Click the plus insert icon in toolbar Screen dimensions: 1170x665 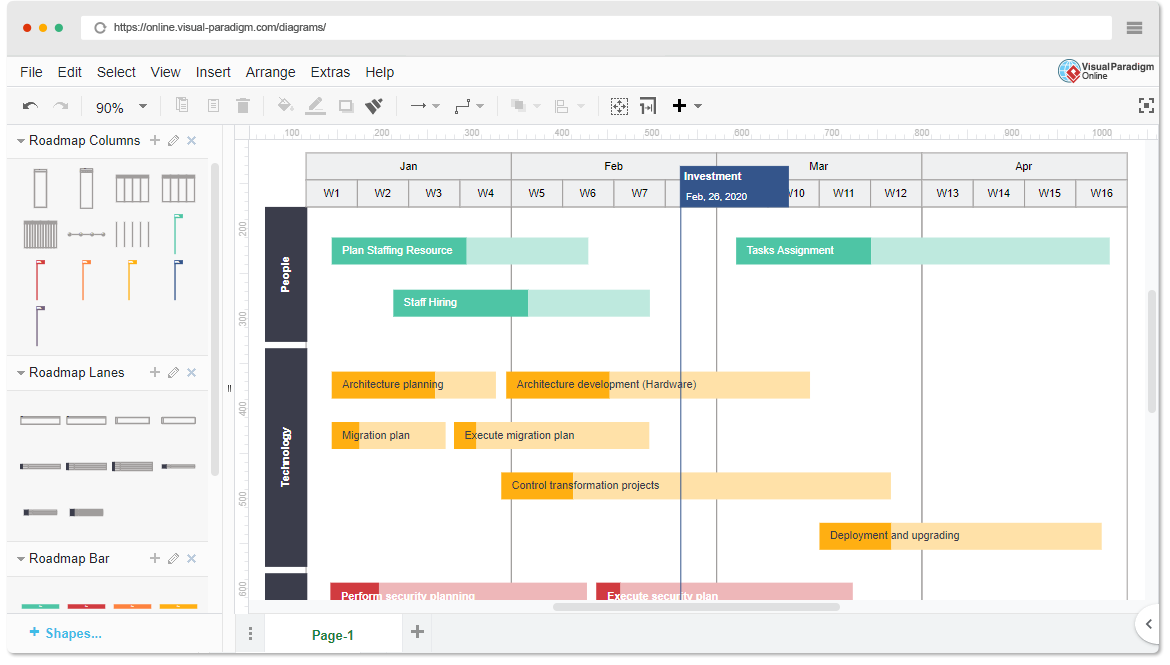[x=679, y=106]
